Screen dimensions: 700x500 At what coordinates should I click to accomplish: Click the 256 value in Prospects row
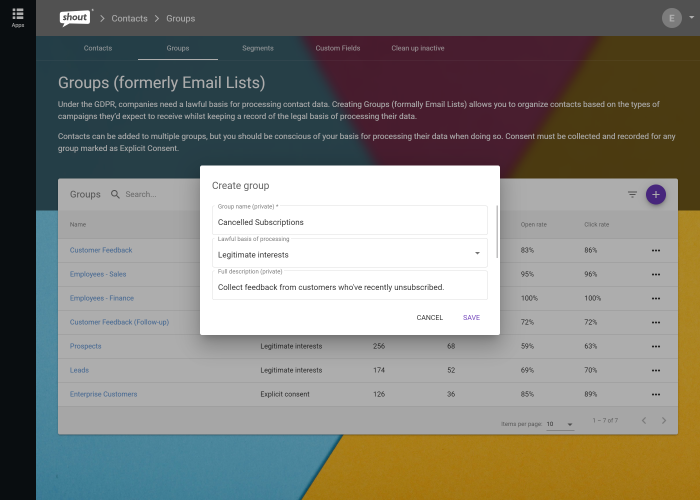[379, 346]
